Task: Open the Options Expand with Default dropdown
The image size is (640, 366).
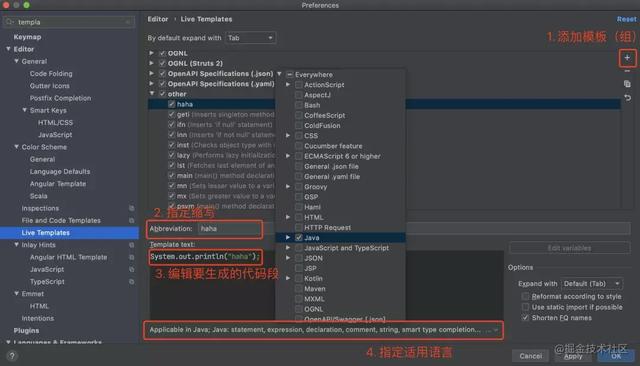Action: coord(591,284)
